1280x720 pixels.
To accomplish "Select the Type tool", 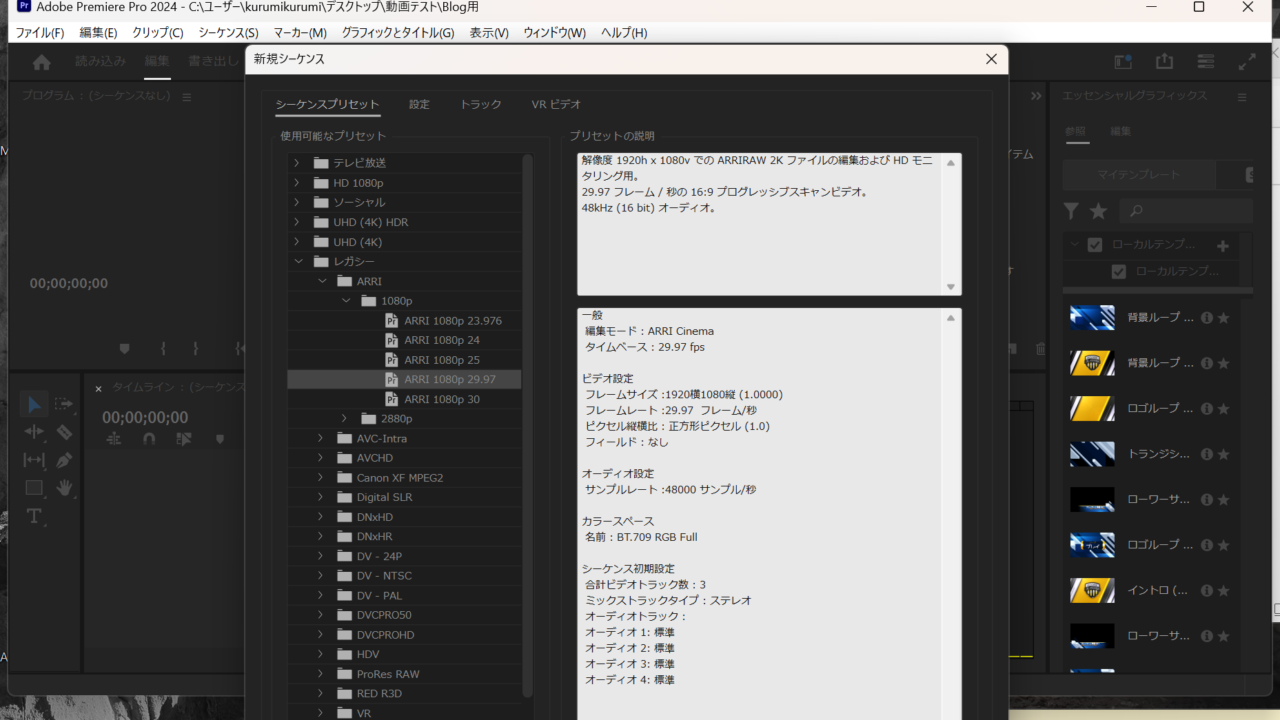I will coord(34,516).
